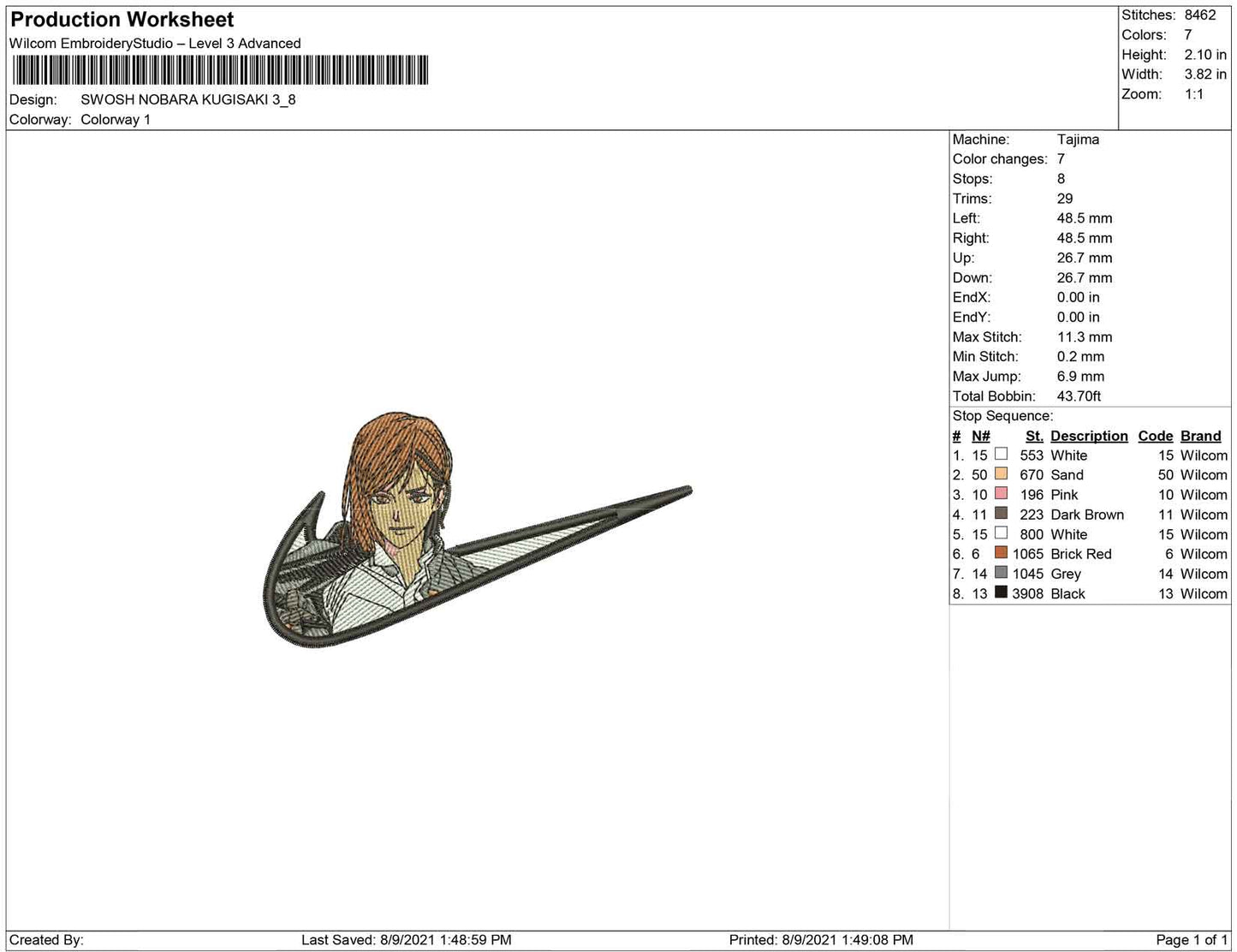Select the Sand color swatch
The height and width of the screenshot is (952, 1237).
click(x=1001, y=474)
